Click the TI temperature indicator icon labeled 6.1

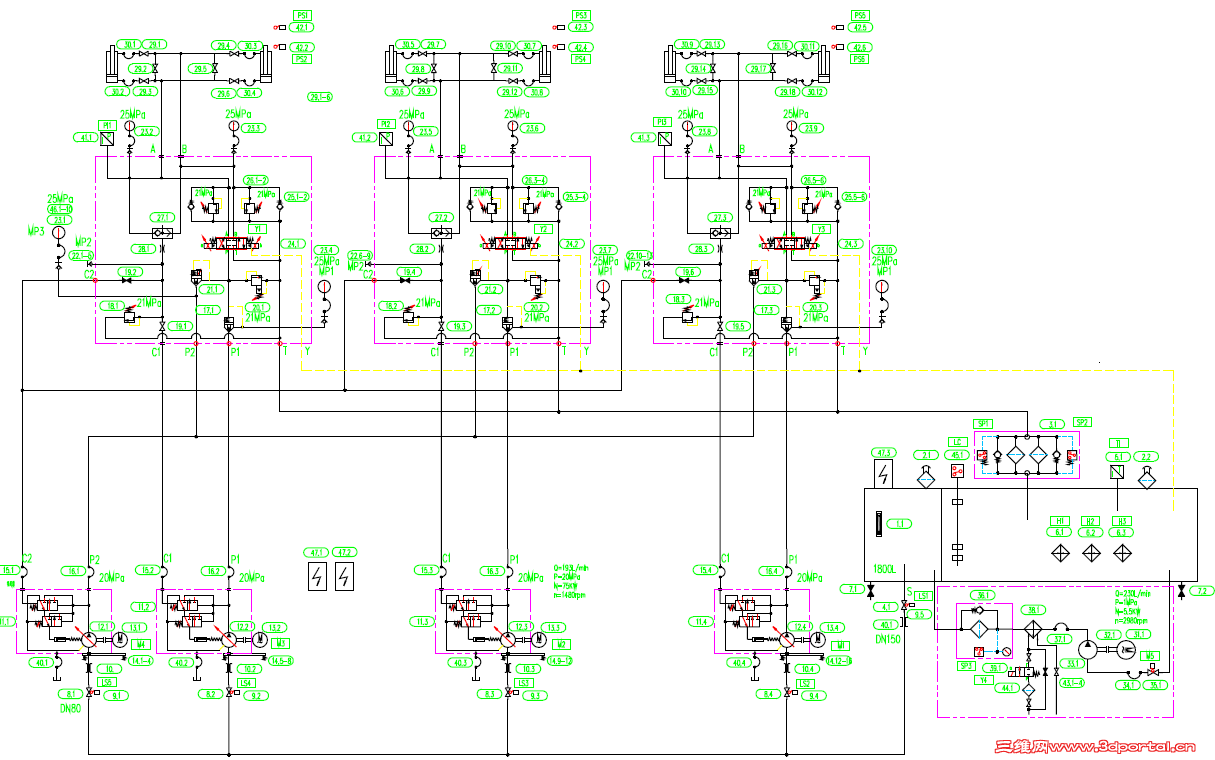(x=1118, y=471)
